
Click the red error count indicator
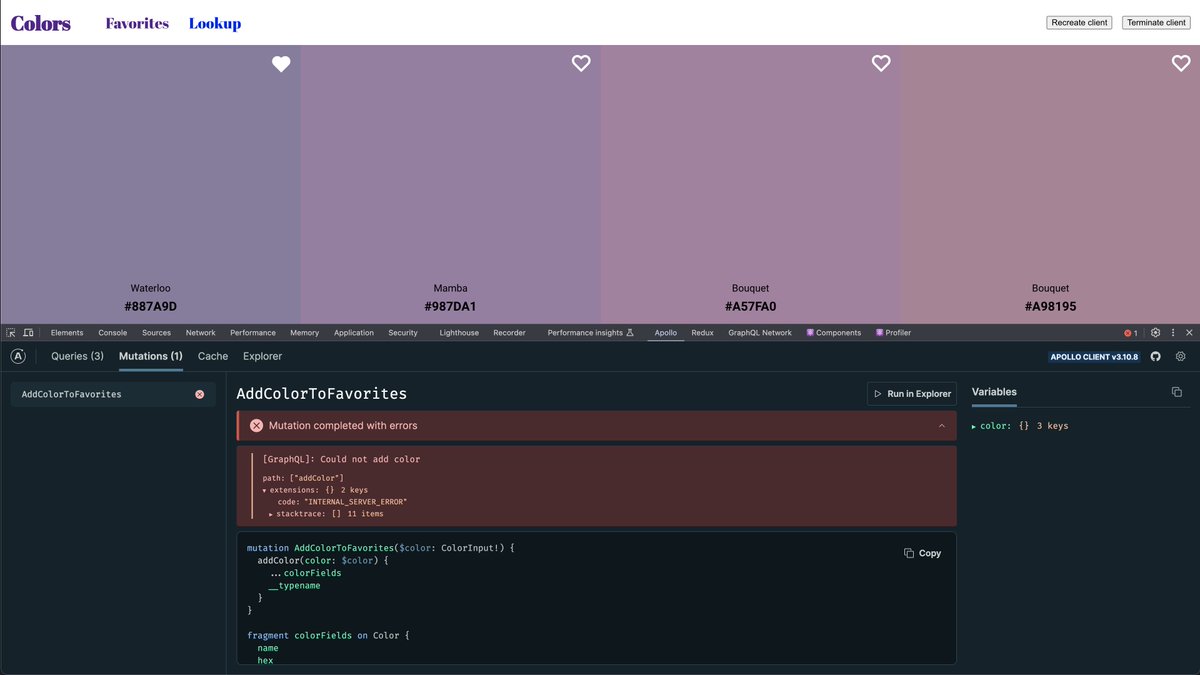click(1131, 333)
